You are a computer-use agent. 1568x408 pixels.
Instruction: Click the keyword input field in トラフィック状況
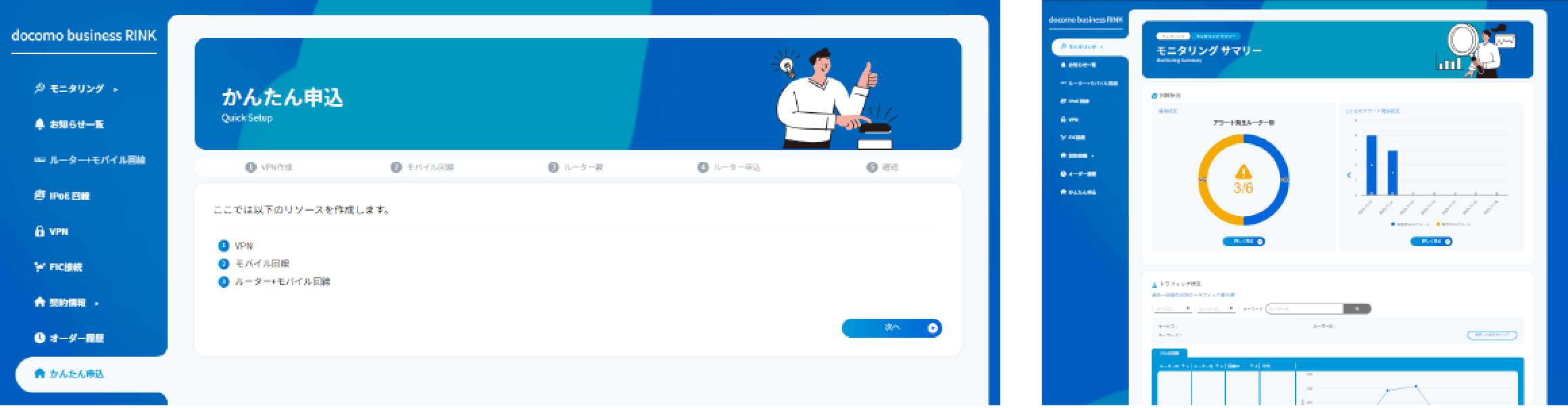click(x=1304, y=309)
